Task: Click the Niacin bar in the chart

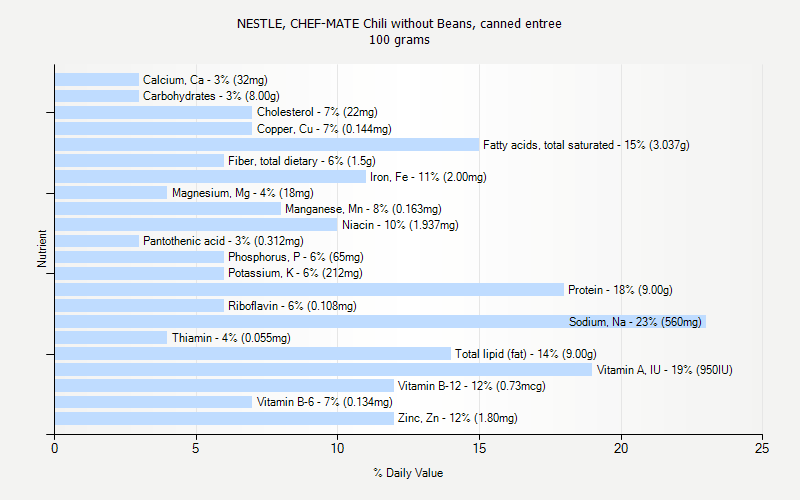Action: coord(196,224)
